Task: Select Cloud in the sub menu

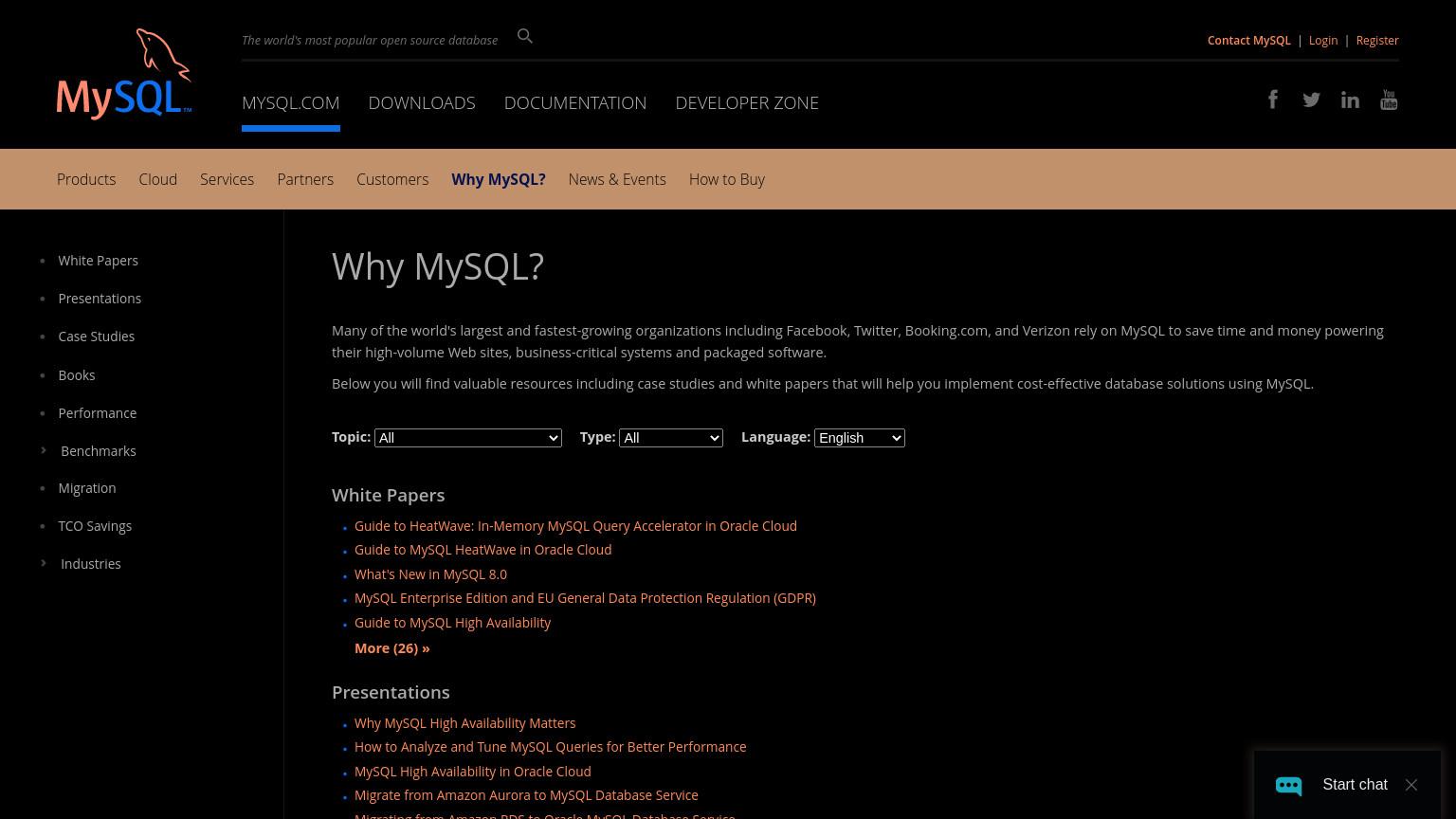Action: tap(158, 179)
